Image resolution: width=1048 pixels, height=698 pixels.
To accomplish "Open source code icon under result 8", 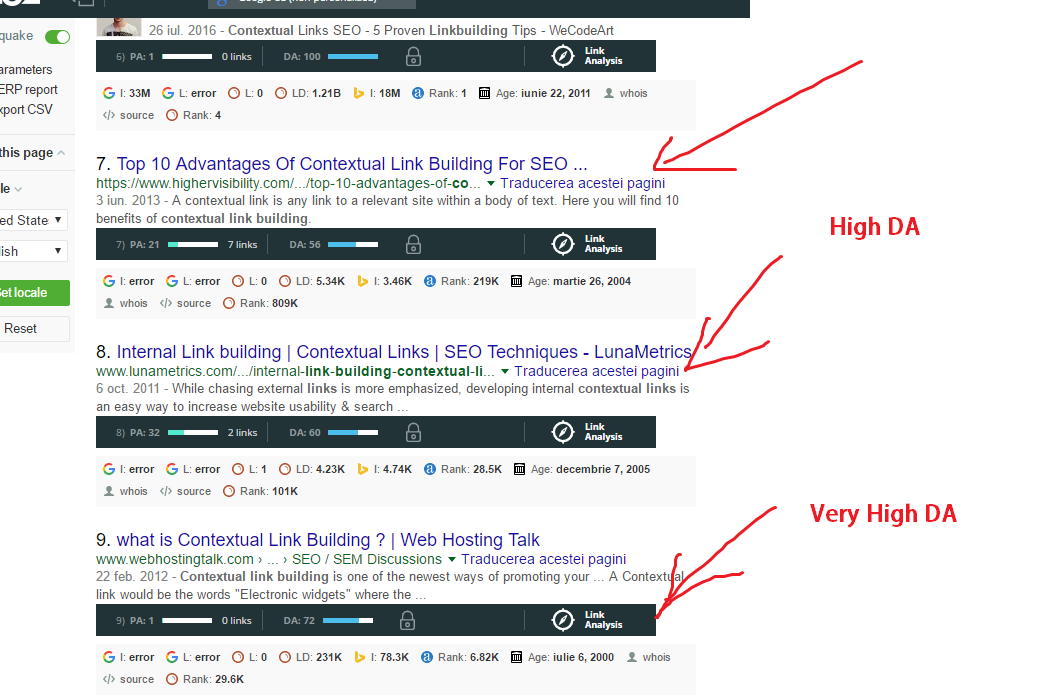I will (166, 491).
